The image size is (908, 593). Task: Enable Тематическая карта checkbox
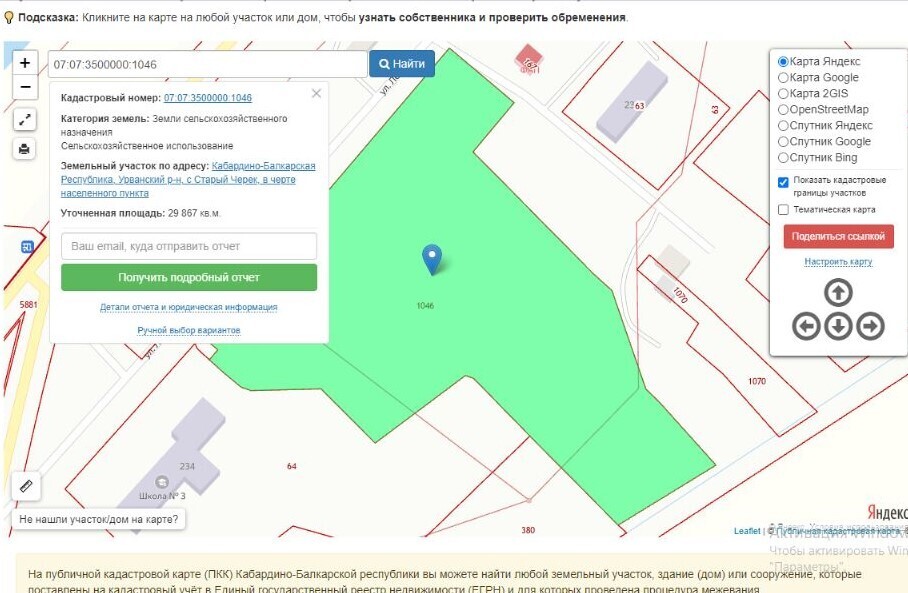point(783,210)
